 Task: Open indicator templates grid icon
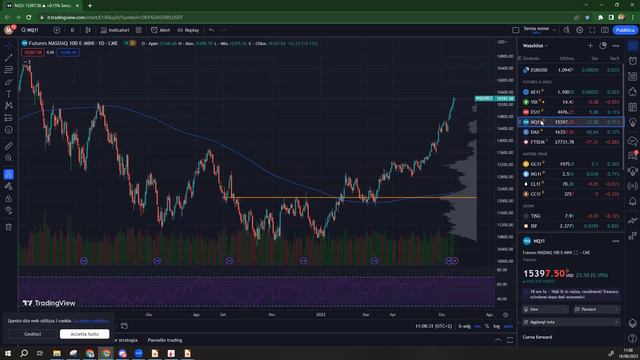139,30
